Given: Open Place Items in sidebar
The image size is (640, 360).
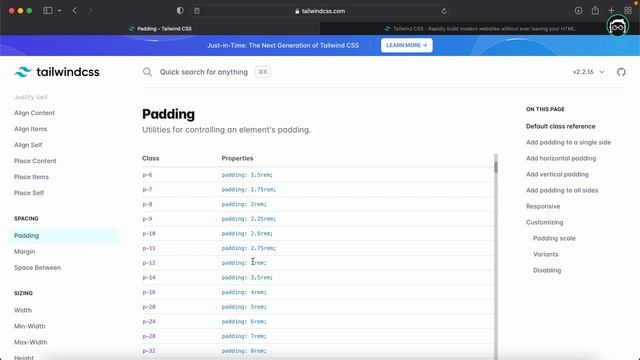Looking at the screenshot, I should tap(31, 177).
